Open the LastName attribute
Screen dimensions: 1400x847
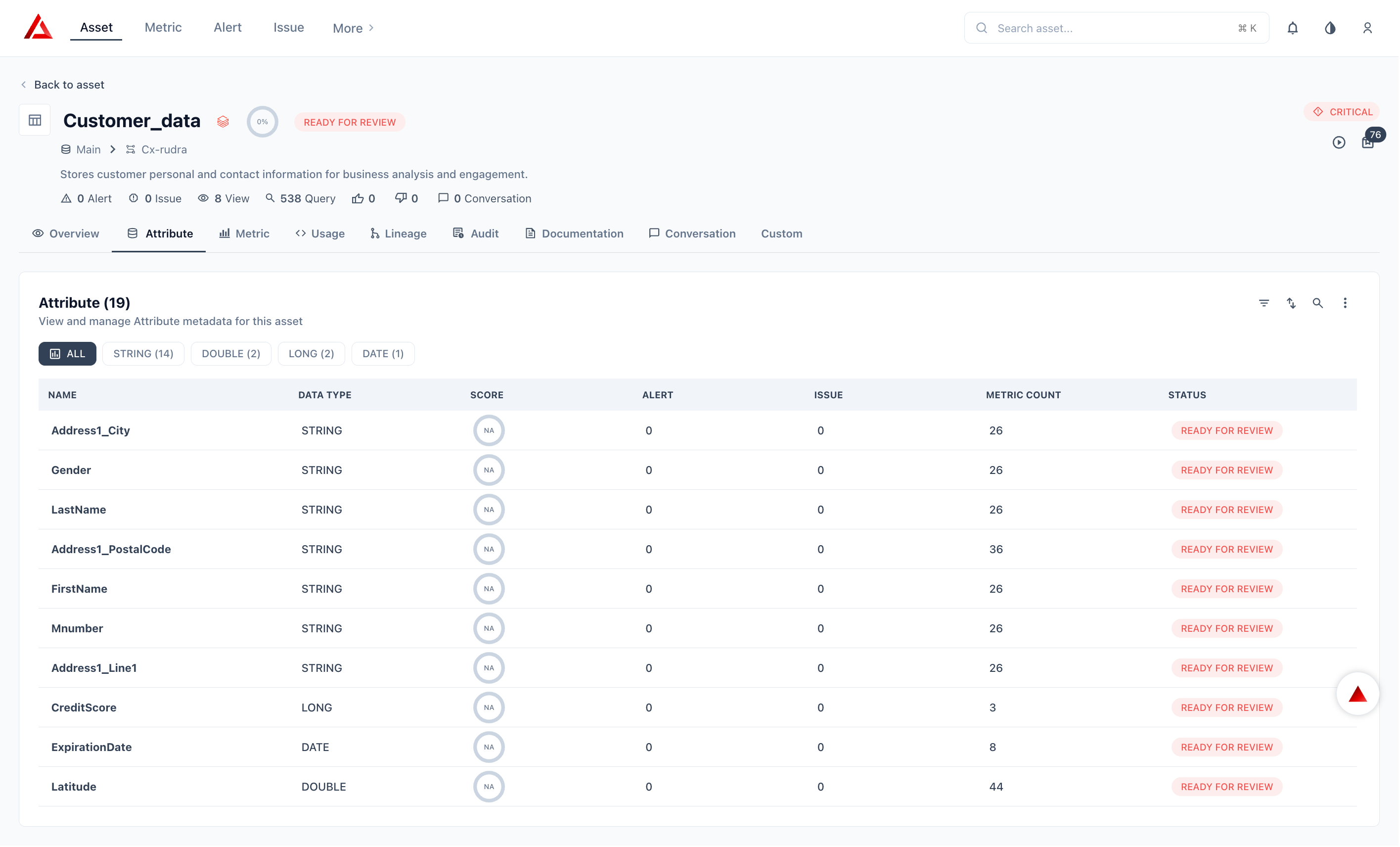(x=79, y=510)
